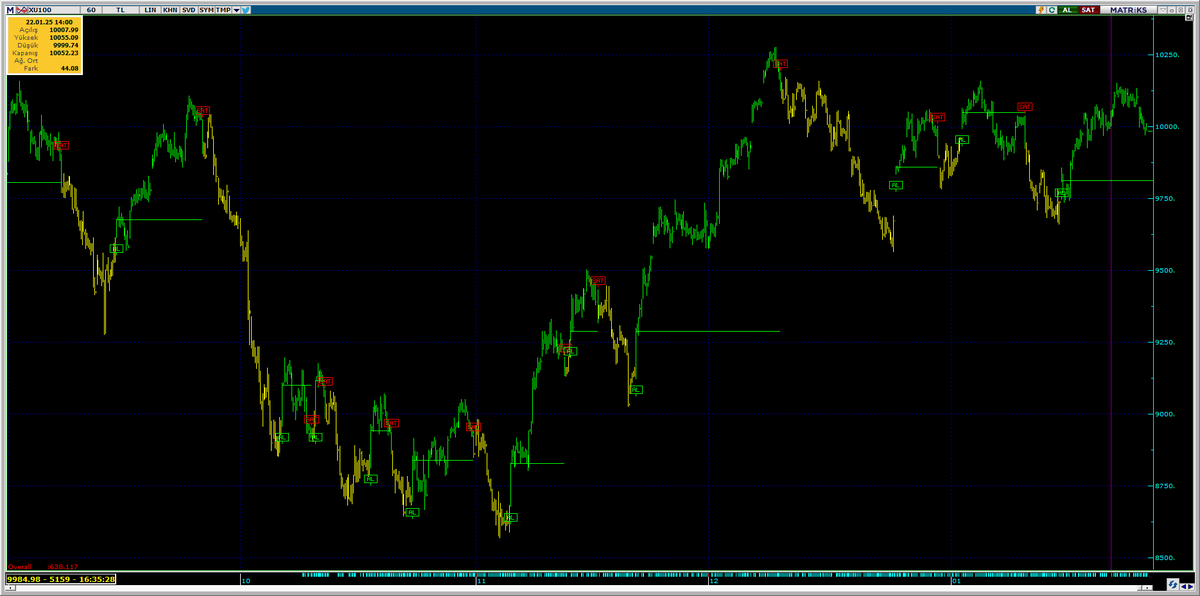This screenshot has width=1200, height=596.
Task: Toggle the KHN button
Action: pyautogui.click(x=170, y=10)
